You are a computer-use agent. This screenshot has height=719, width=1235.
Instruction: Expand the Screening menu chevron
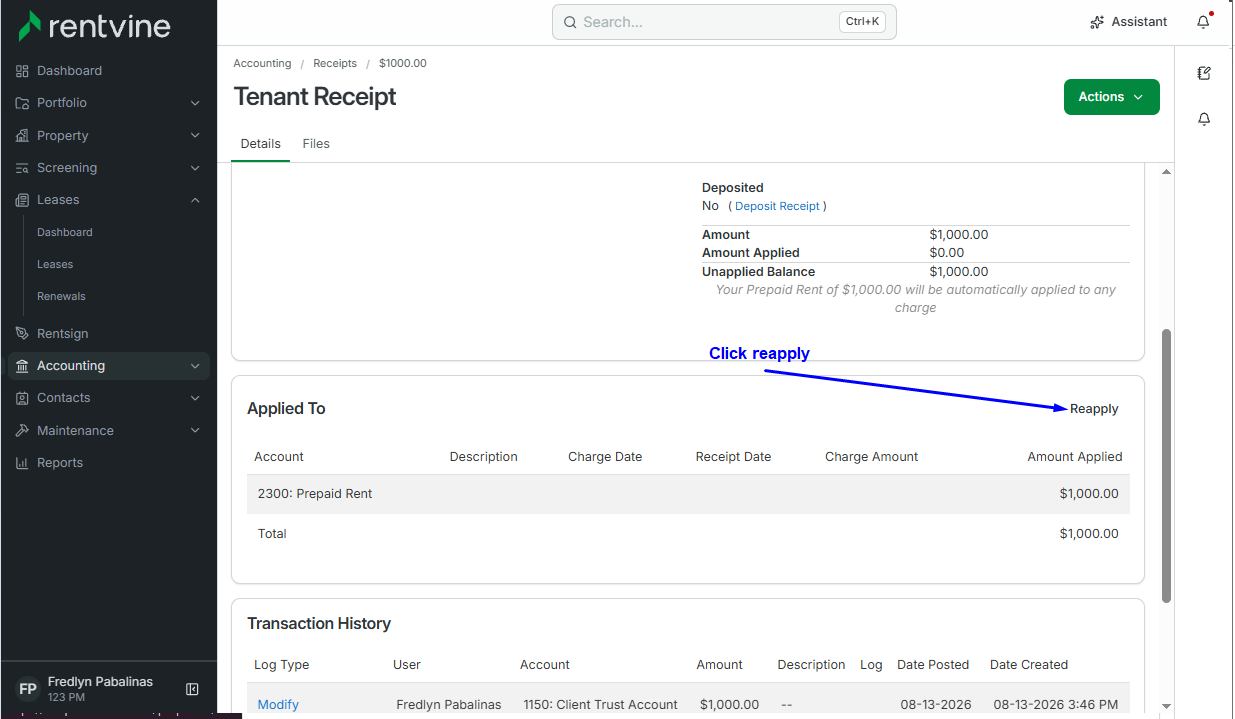tap(195, 168)
